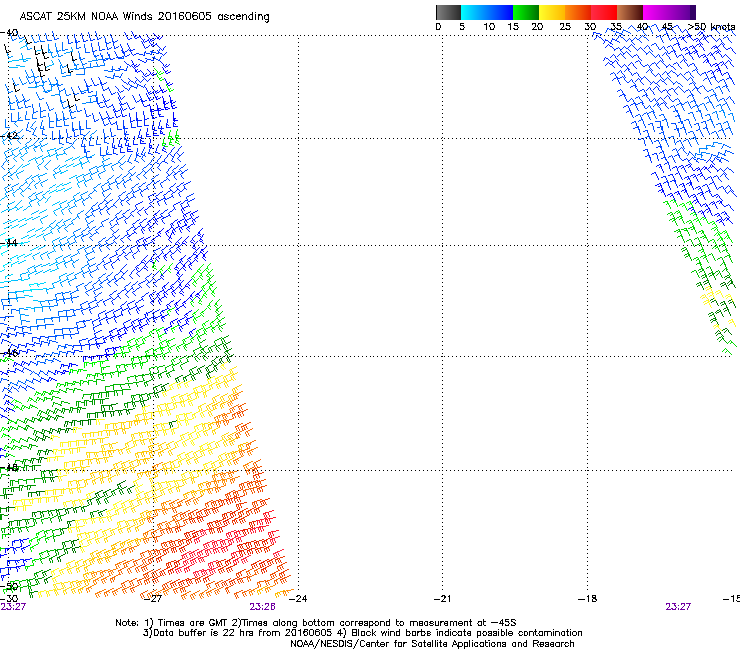The image size is (740, 650).
Task: Click the '23:27' time label near -15
Action: coord(678,607)
